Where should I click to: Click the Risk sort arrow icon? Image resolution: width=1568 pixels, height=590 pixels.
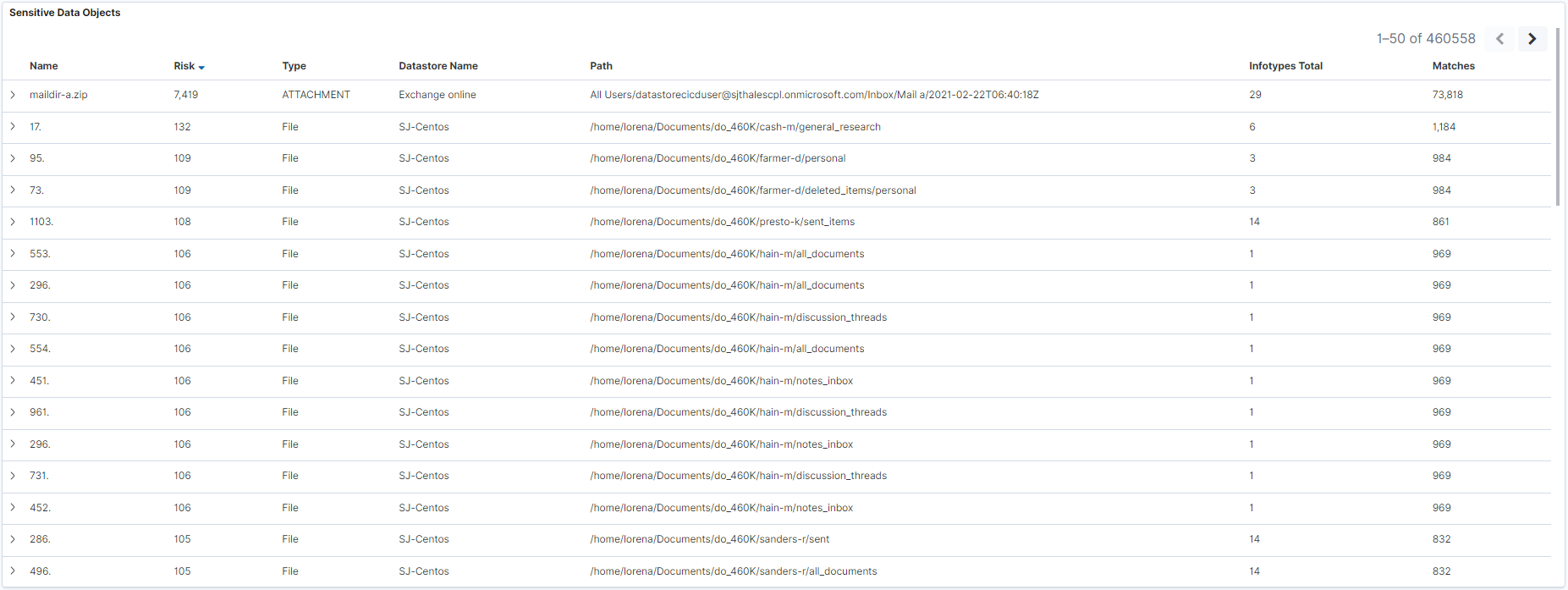click(201, 67)
